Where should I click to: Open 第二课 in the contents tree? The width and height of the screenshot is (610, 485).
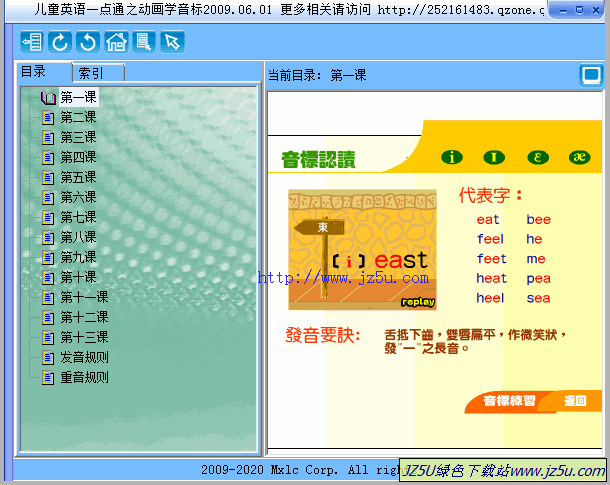click(x=78, y=117)
